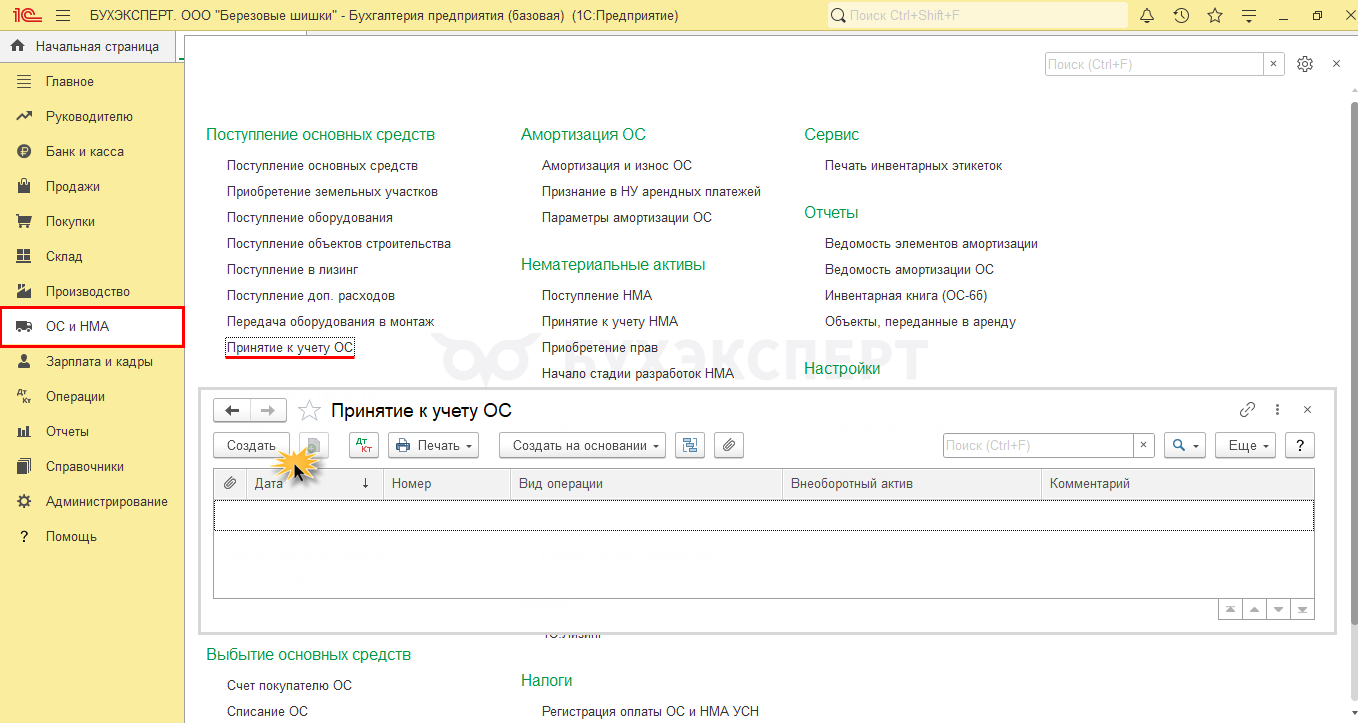Expand the Печать dropdown

tap(433, 446)
